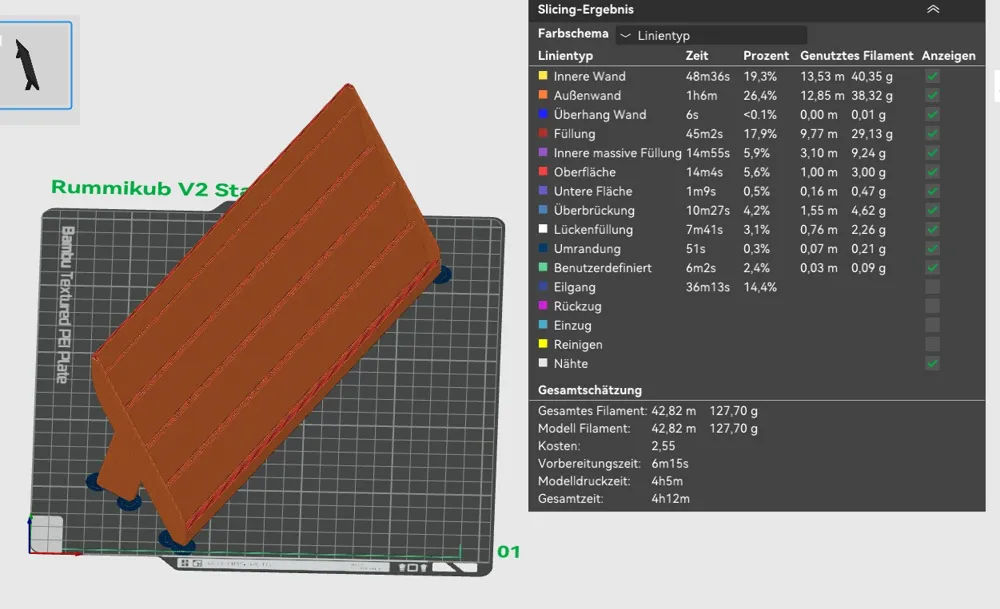
Task: Click the Linientyp column header
Action: tap(565, 55)
